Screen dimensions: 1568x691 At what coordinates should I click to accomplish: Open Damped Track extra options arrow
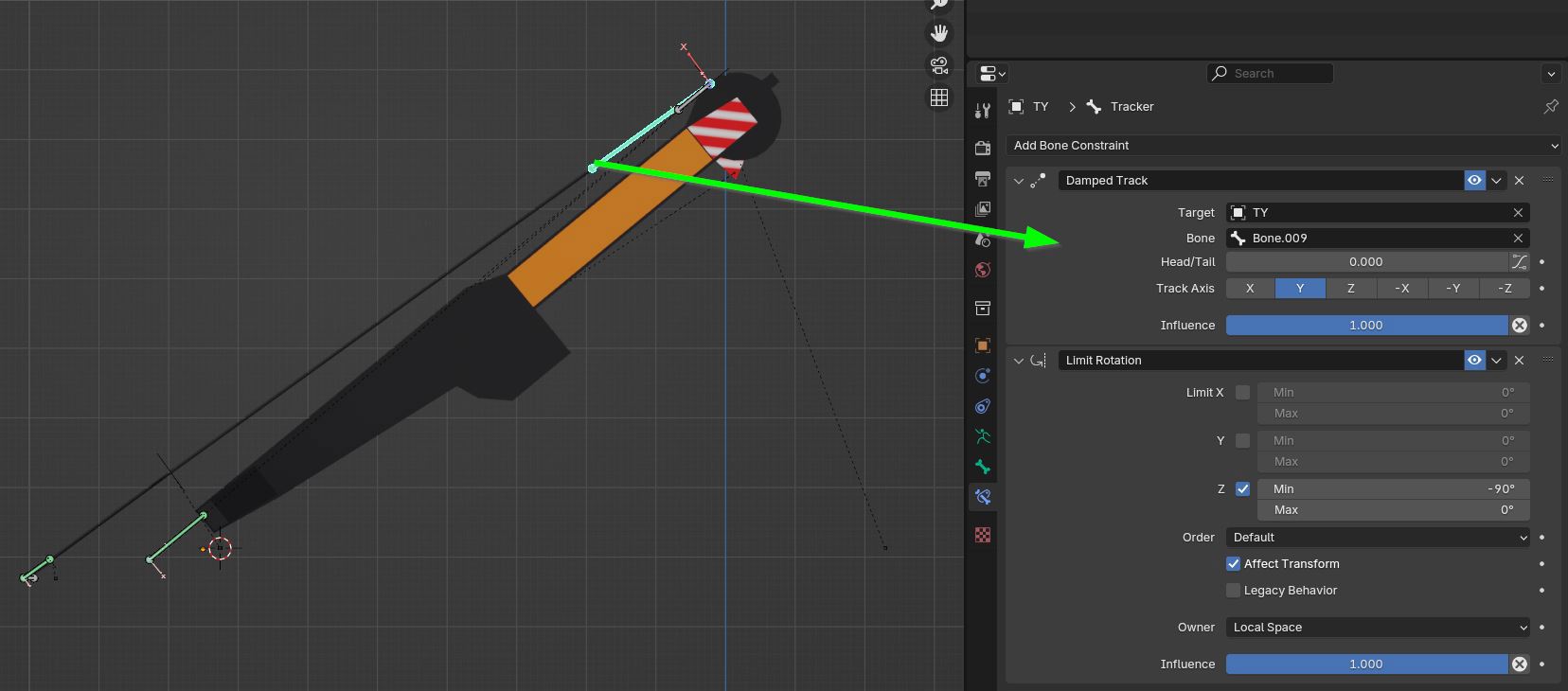tap(1496, 180)
